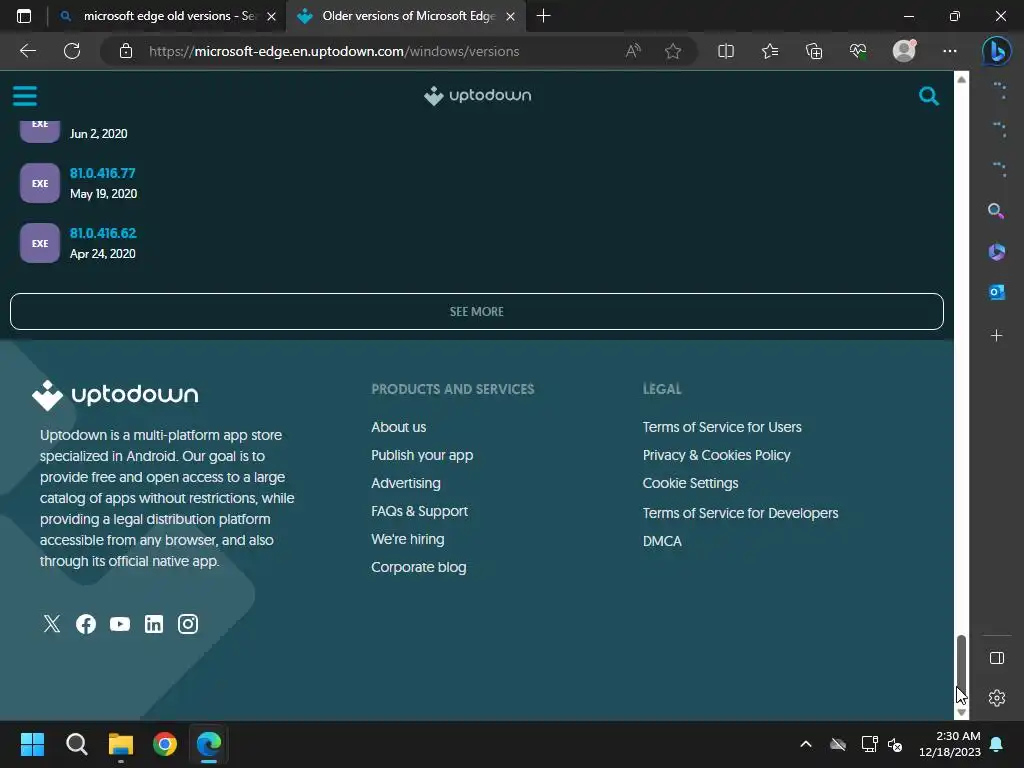
Task: Open the FAQs & Support link
Action: [x=419, y=511]
